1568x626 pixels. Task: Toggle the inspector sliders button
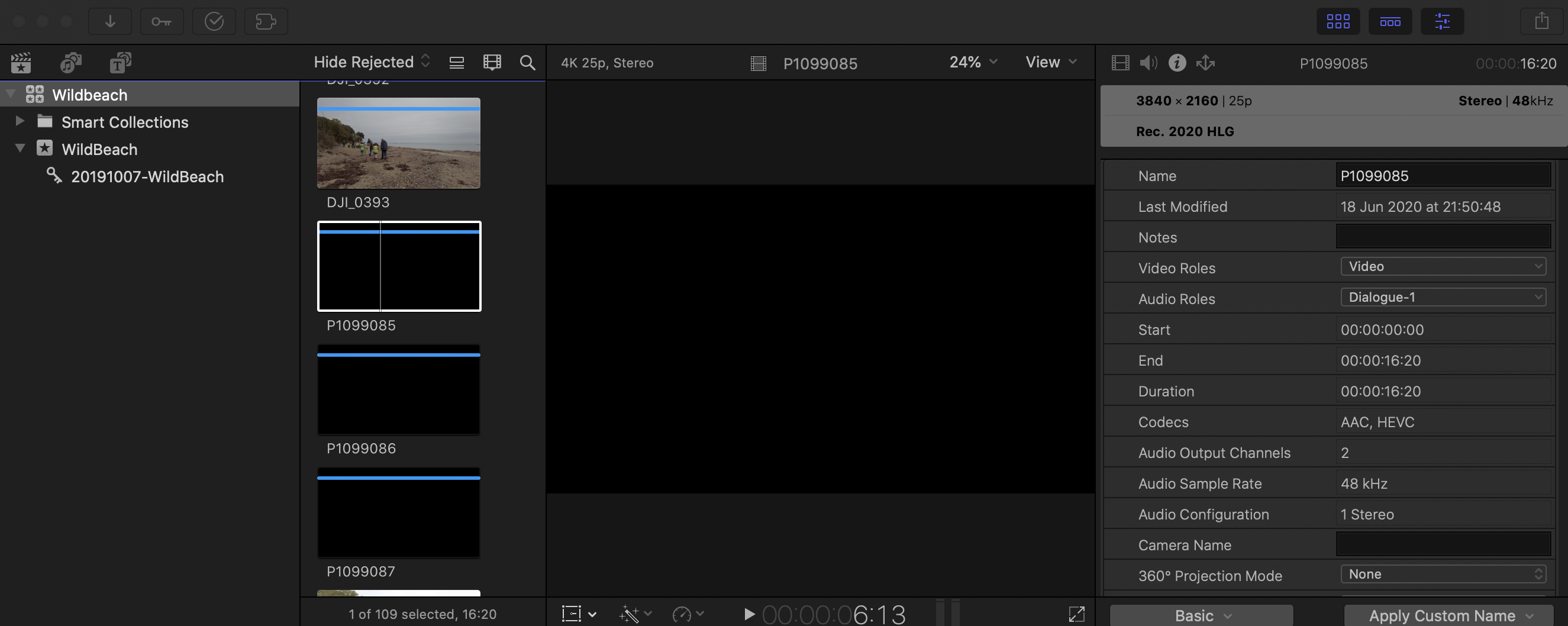tap(1442, 21)
